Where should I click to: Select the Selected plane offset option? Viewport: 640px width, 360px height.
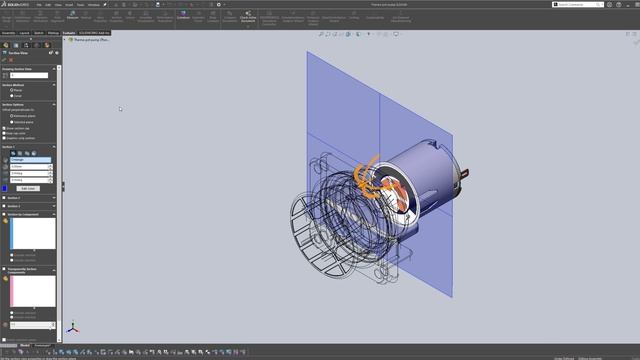click(12, 122)
